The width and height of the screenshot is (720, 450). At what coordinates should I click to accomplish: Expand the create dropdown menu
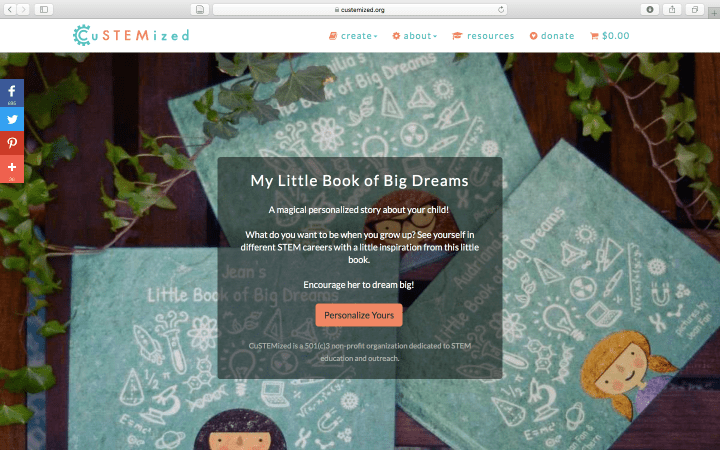(353, 36)
